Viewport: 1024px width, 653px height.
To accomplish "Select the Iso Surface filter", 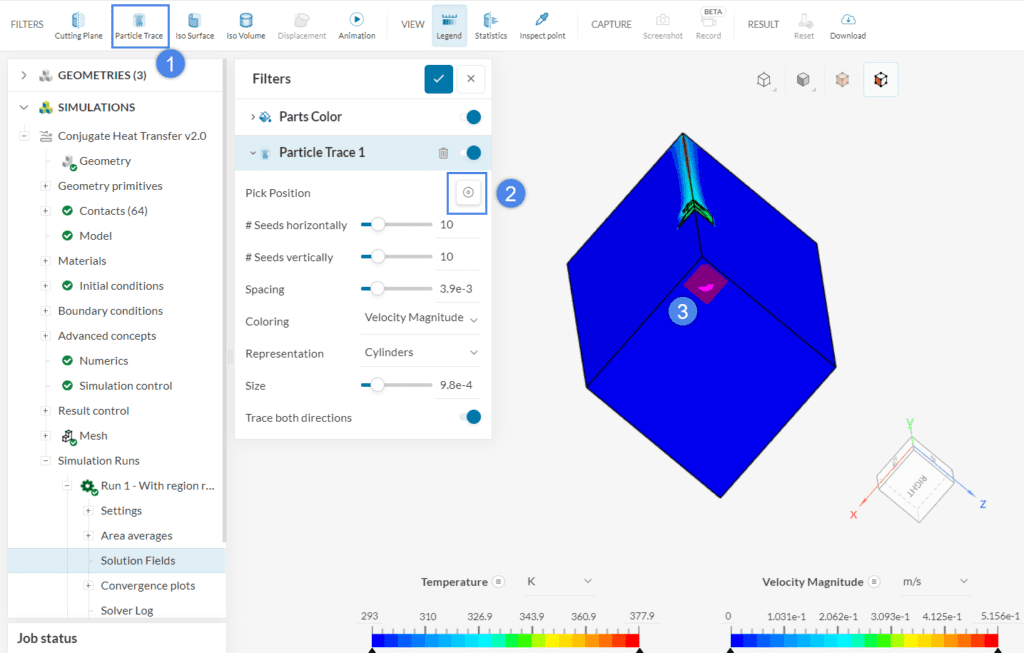I will coord(194,25).
